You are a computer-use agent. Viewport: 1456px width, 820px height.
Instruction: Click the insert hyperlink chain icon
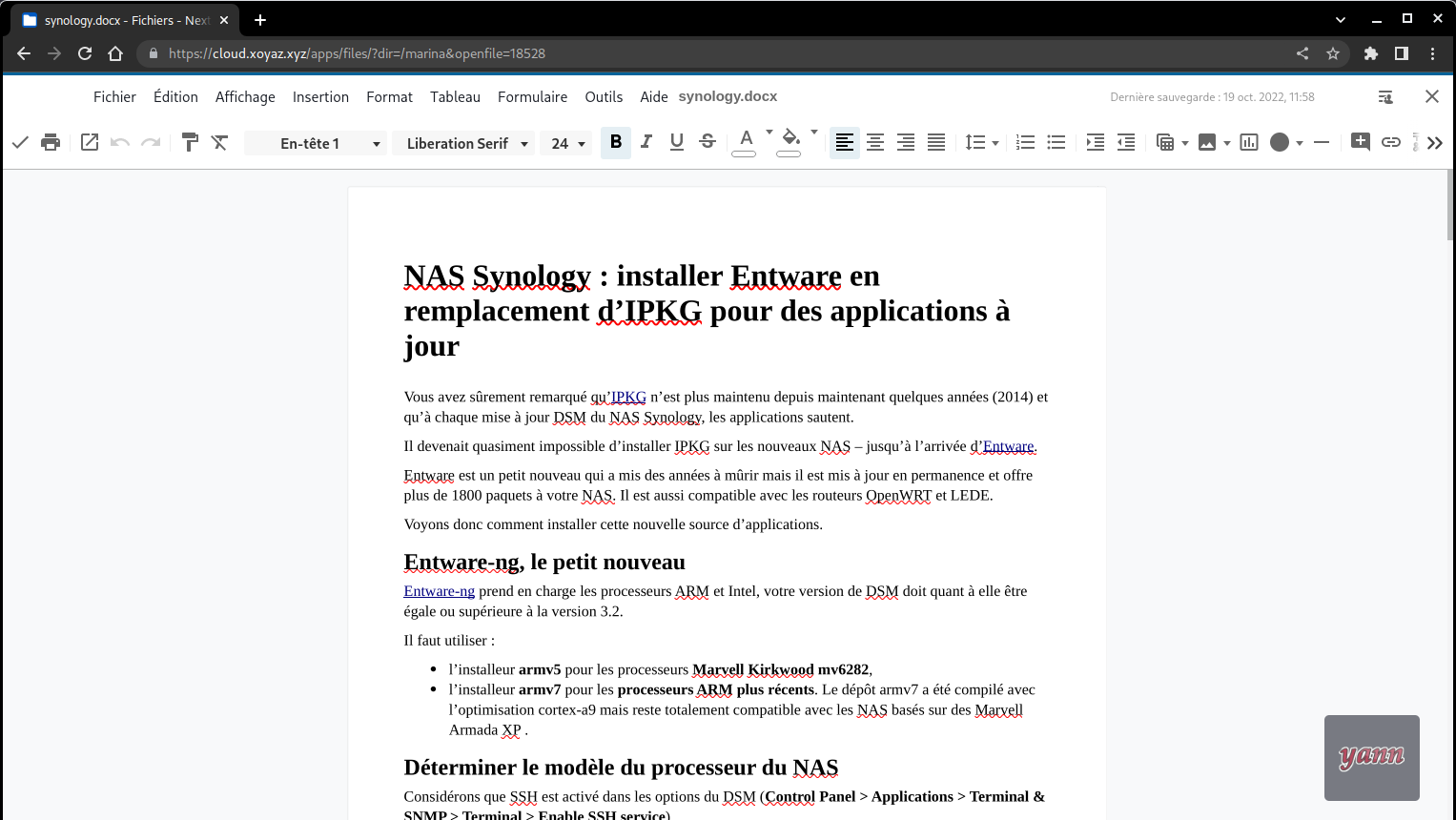coord(1391,143)
